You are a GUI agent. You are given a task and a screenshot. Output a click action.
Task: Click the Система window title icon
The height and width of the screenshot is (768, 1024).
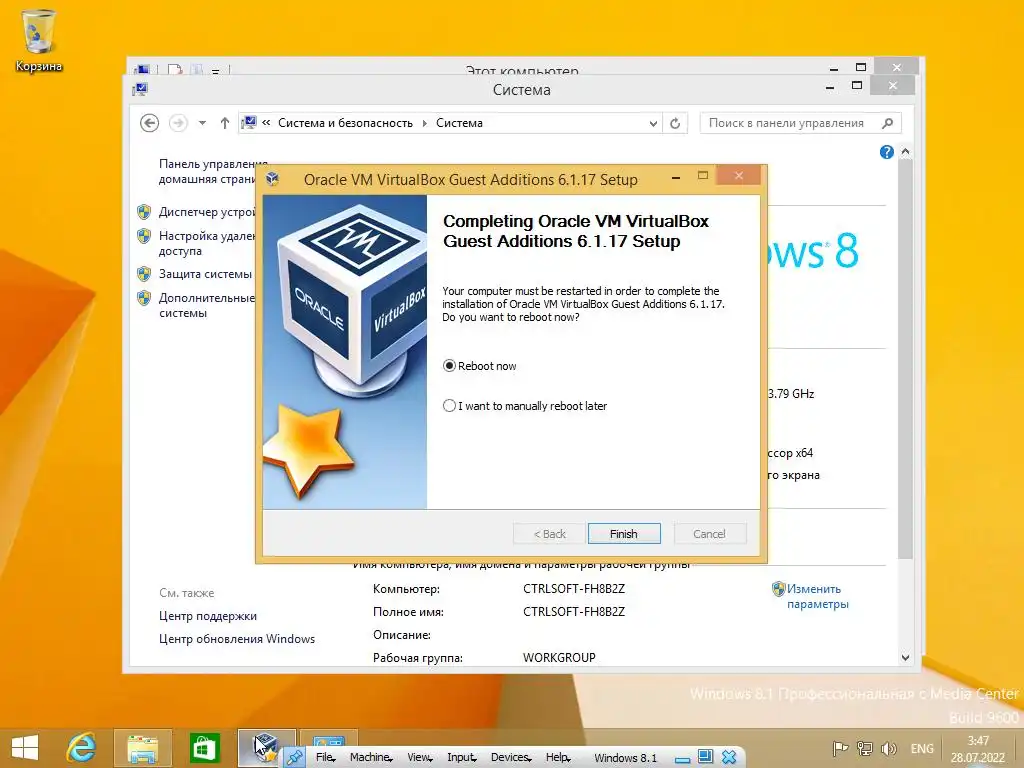pos(140,89)
